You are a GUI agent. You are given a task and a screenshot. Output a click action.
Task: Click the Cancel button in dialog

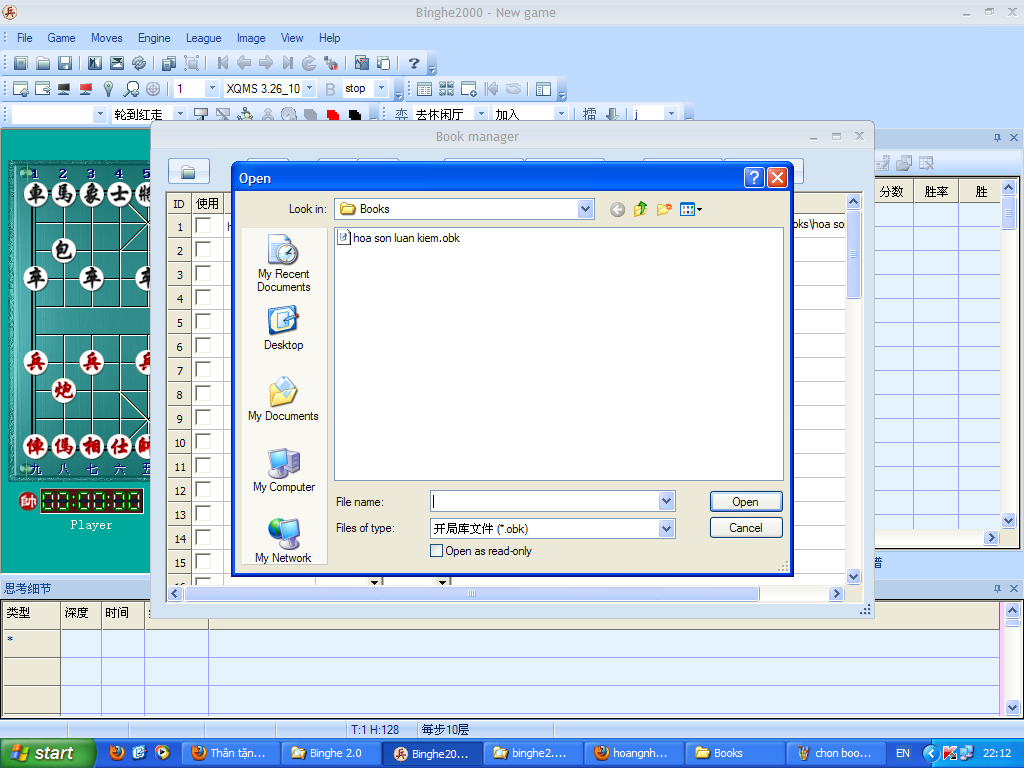click(746, 528)
